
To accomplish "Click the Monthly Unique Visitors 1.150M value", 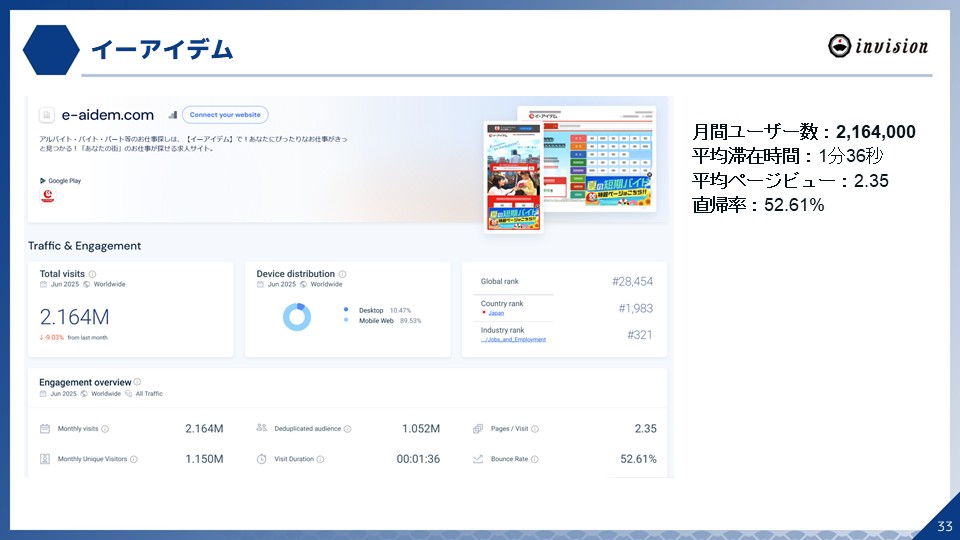I will 204,459.
